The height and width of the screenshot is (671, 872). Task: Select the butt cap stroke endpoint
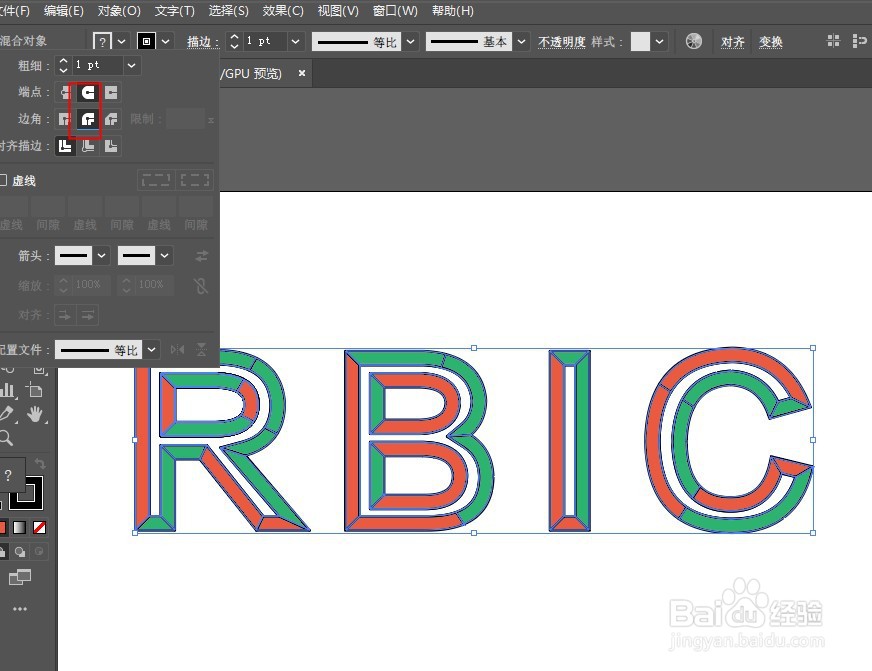point(65,92)
